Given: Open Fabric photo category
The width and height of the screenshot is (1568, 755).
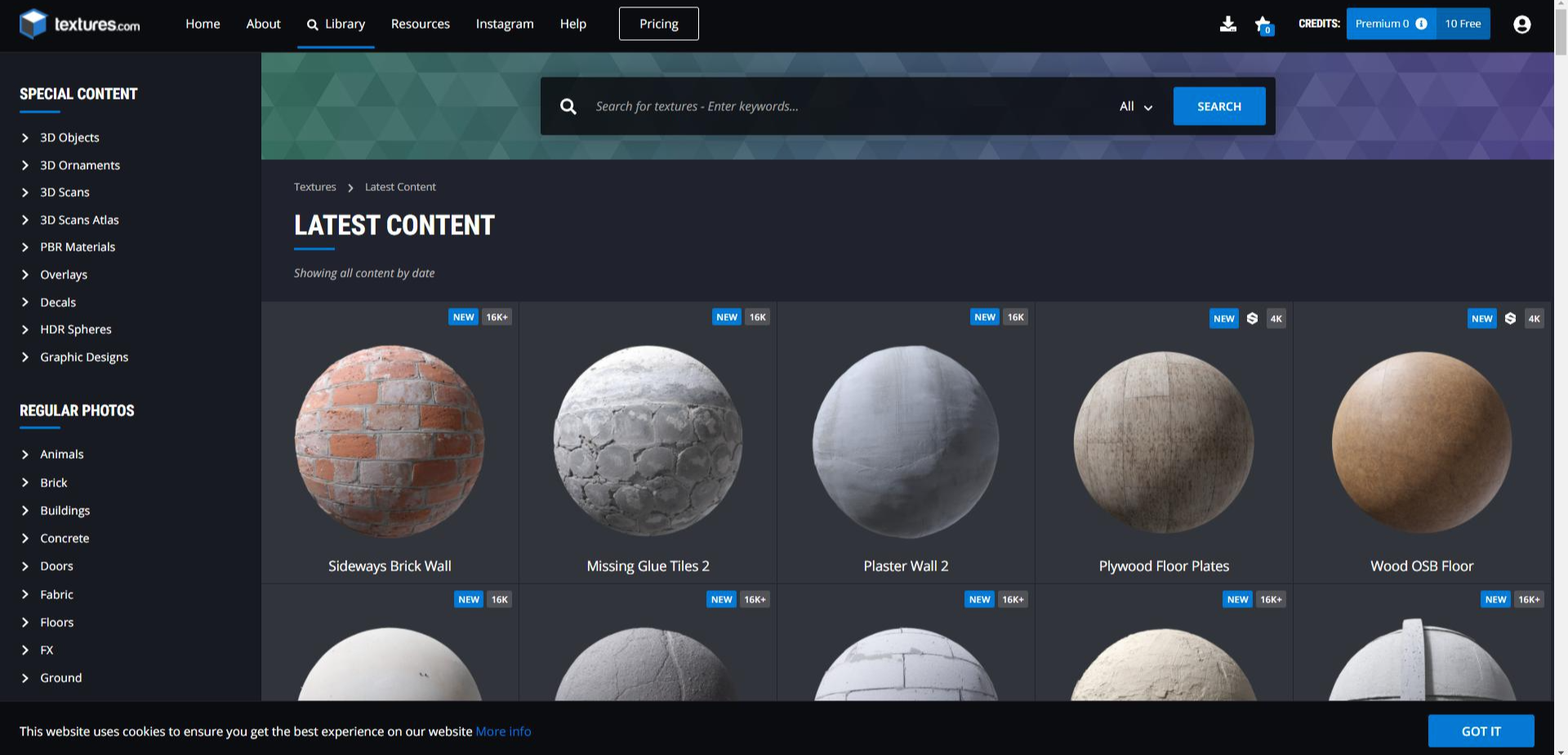Looking at the screenshot, I should pyautogui.click(x=56, y=594).
